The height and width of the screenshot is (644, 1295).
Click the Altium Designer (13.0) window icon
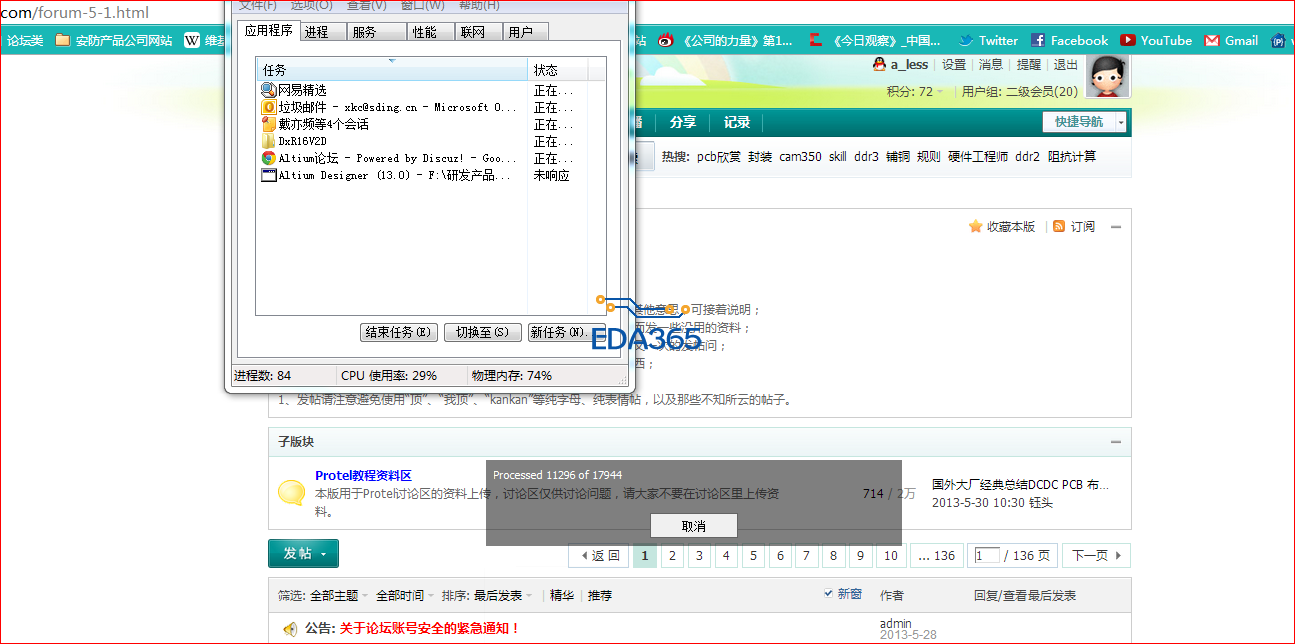(268, 175)
